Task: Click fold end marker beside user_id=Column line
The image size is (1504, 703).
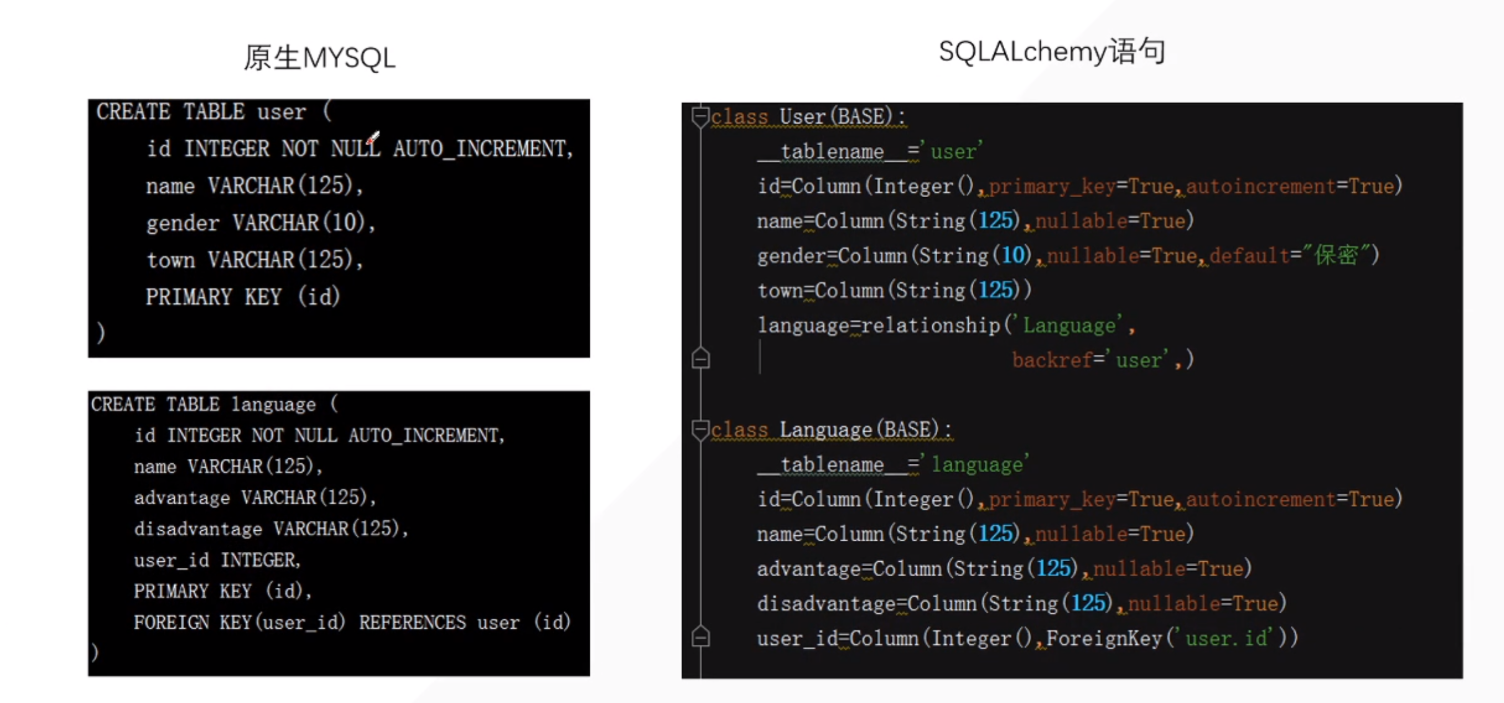Action: point(701,637)
